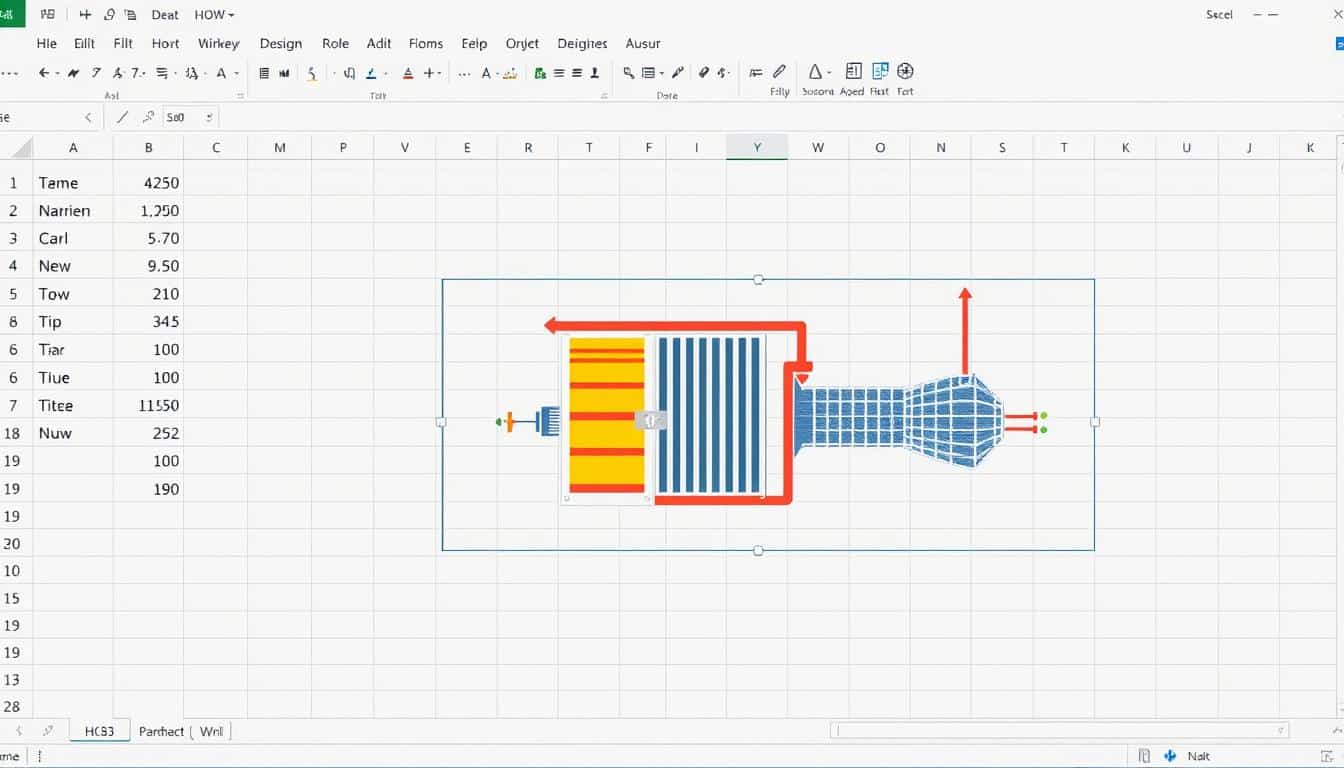Screen dimensions: 1344x768
Task: Click the Fort circular icon in the ribbon
Action: click(905, 71)
